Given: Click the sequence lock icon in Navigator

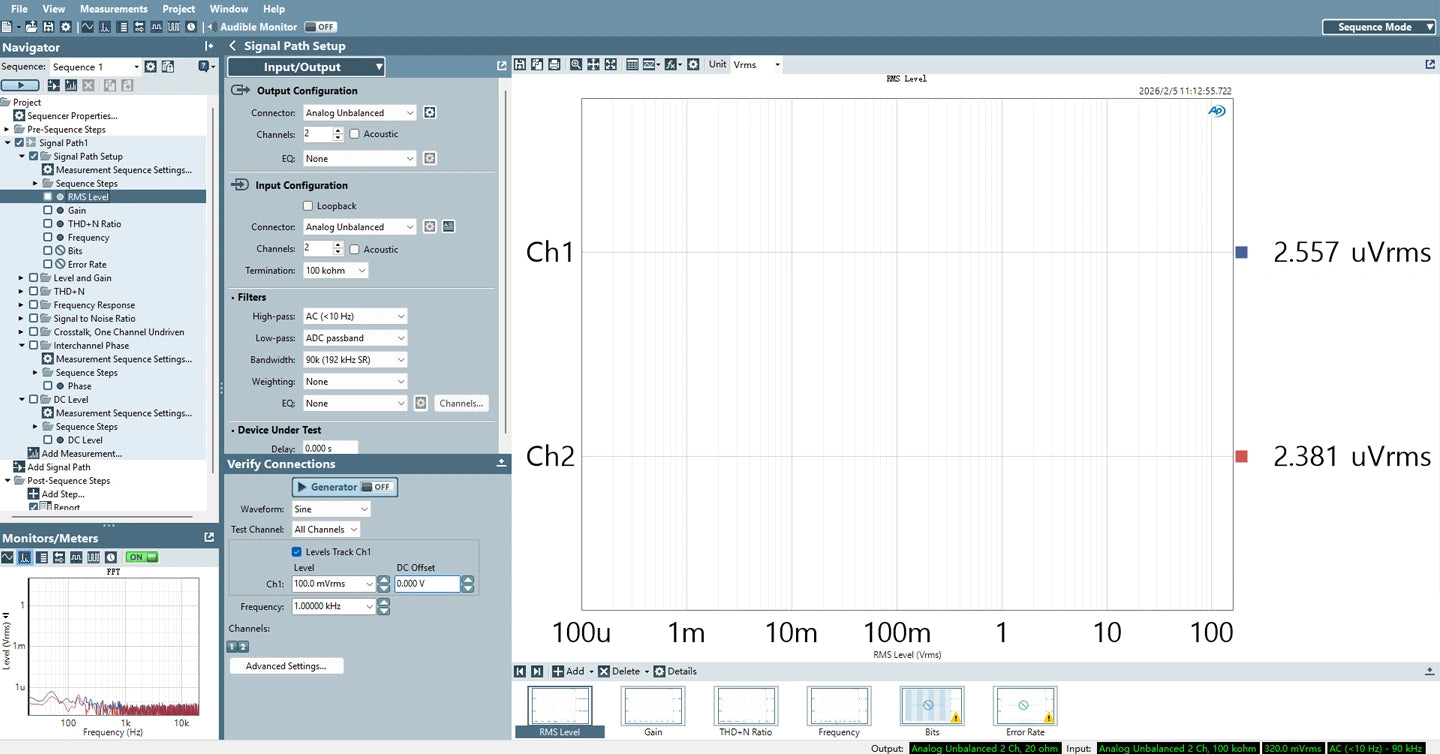Looking at the screenshot, I should (x=168, y=67).
